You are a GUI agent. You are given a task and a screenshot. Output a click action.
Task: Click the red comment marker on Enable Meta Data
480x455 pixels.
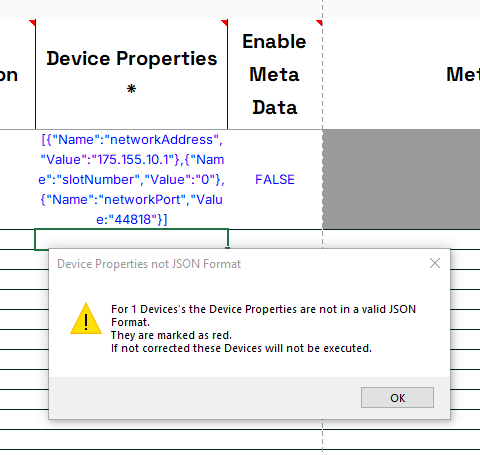[319, 23]
